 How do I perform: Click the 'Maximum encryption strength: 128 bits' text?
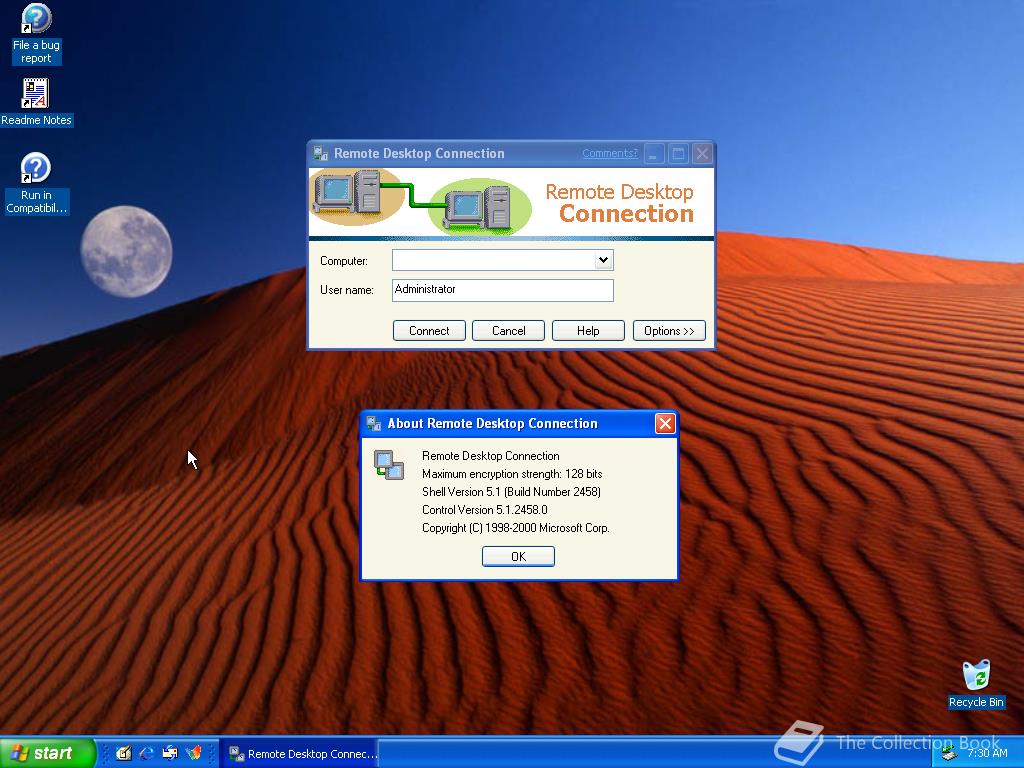[512, 474]
